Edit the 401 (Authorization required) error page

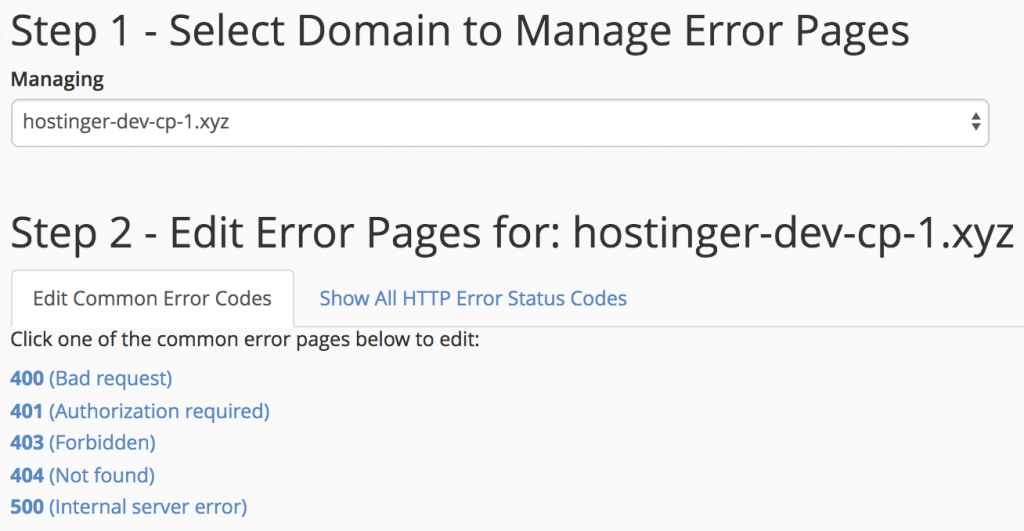140,411
